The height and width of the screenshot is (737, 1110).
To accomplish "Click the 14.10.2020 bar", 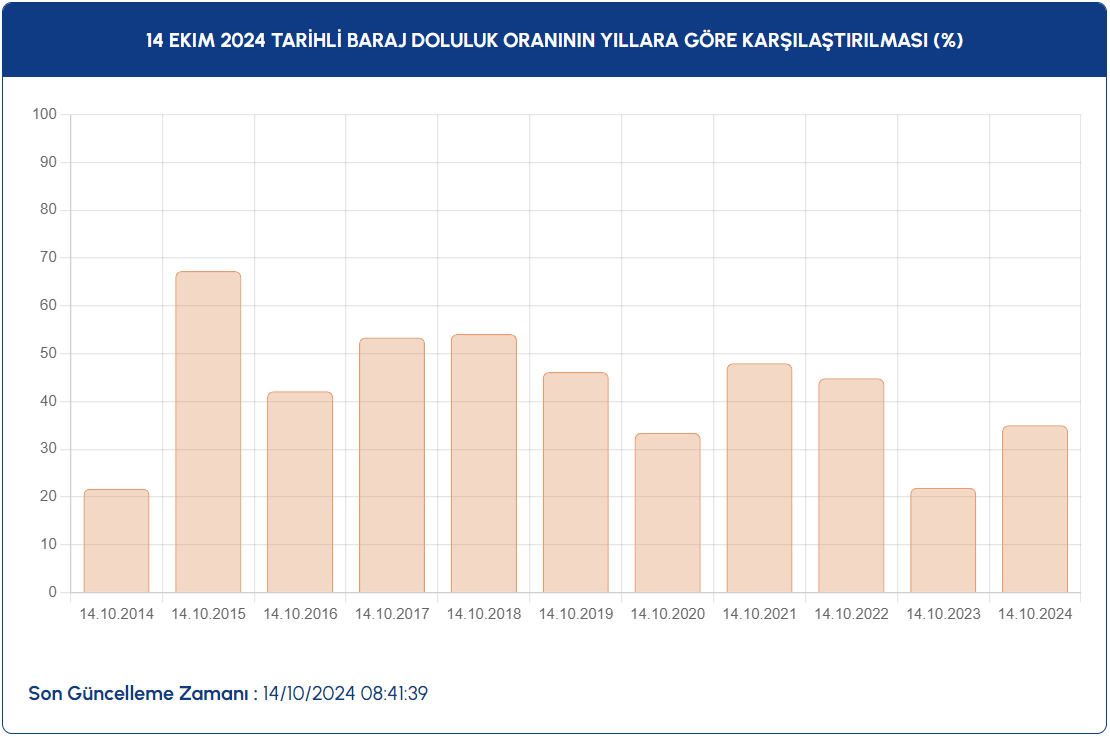I will click(667, 513).
